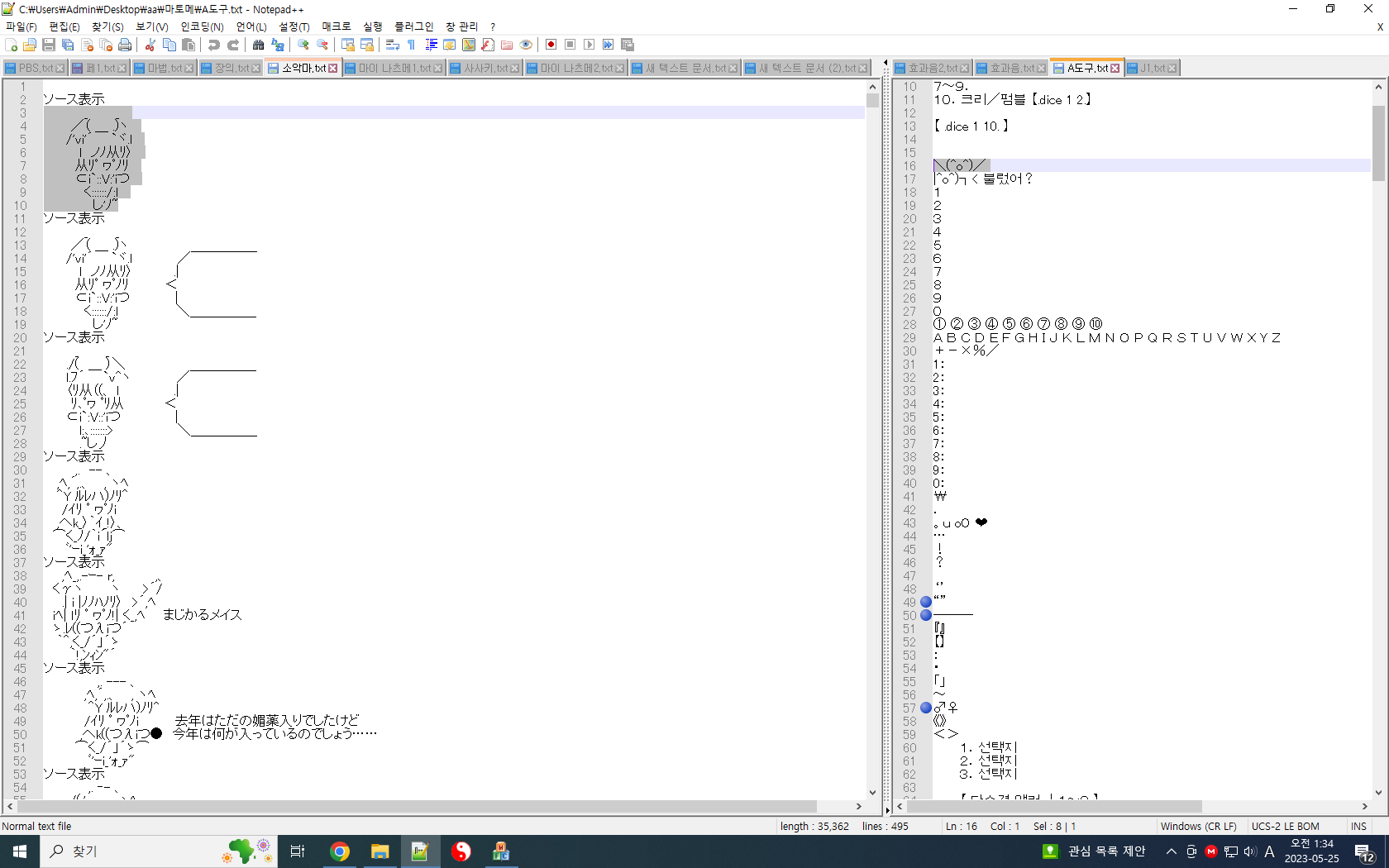Click the Windows Start button

coord(20,851)
